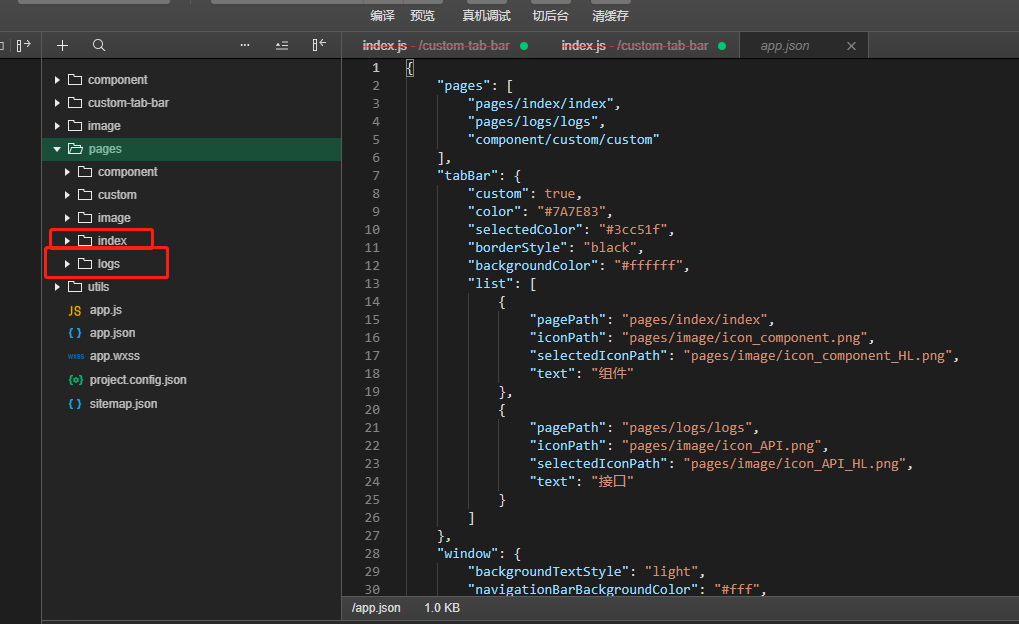Collapse the pages folder arrow
The width and height of the screenshot is (1019, 624).
click(57, 149)
